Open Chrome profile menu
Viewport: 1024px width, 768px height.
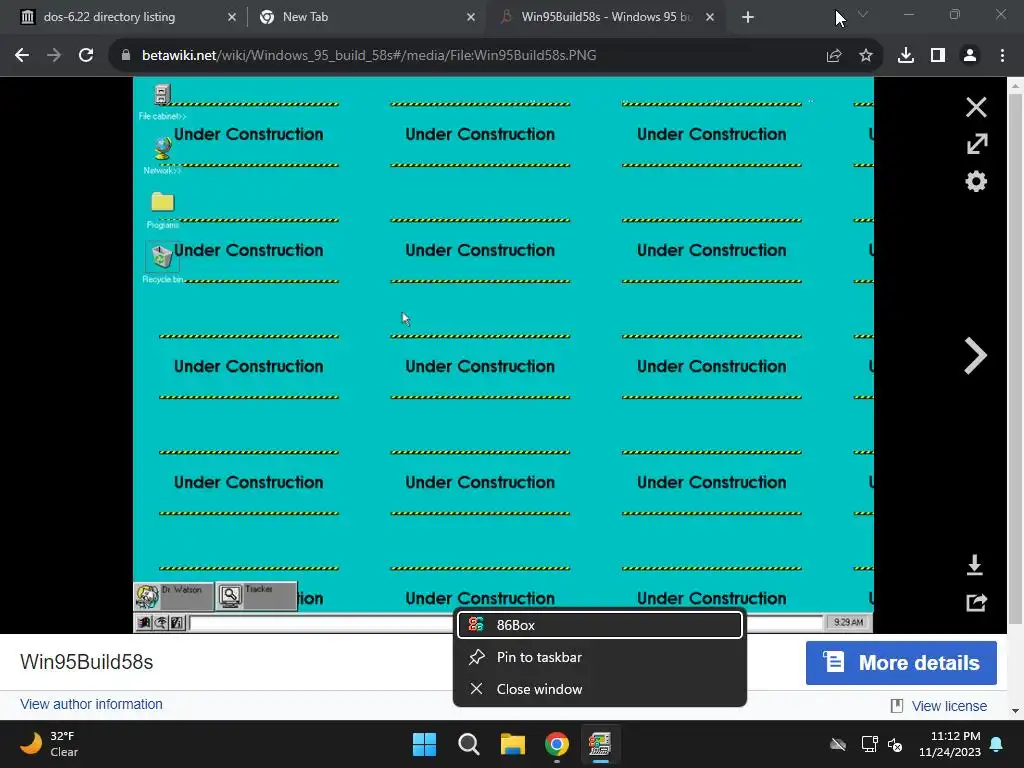[970, 56]
